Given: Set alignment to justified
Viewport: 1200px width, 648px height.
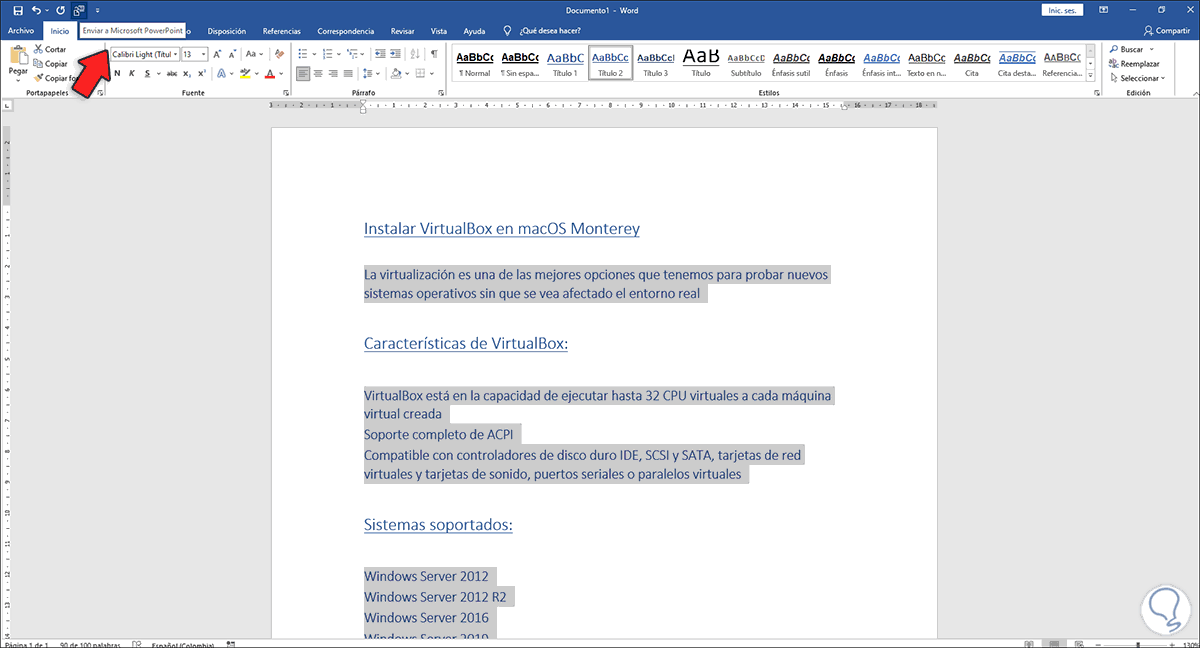Looking at the screenshot, I should tap(347, 73).
